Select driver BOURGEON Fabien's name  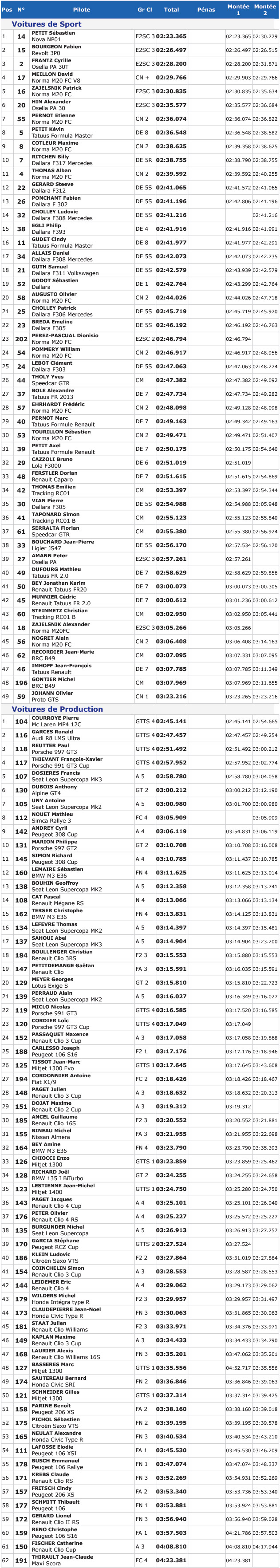coord(56,47)
